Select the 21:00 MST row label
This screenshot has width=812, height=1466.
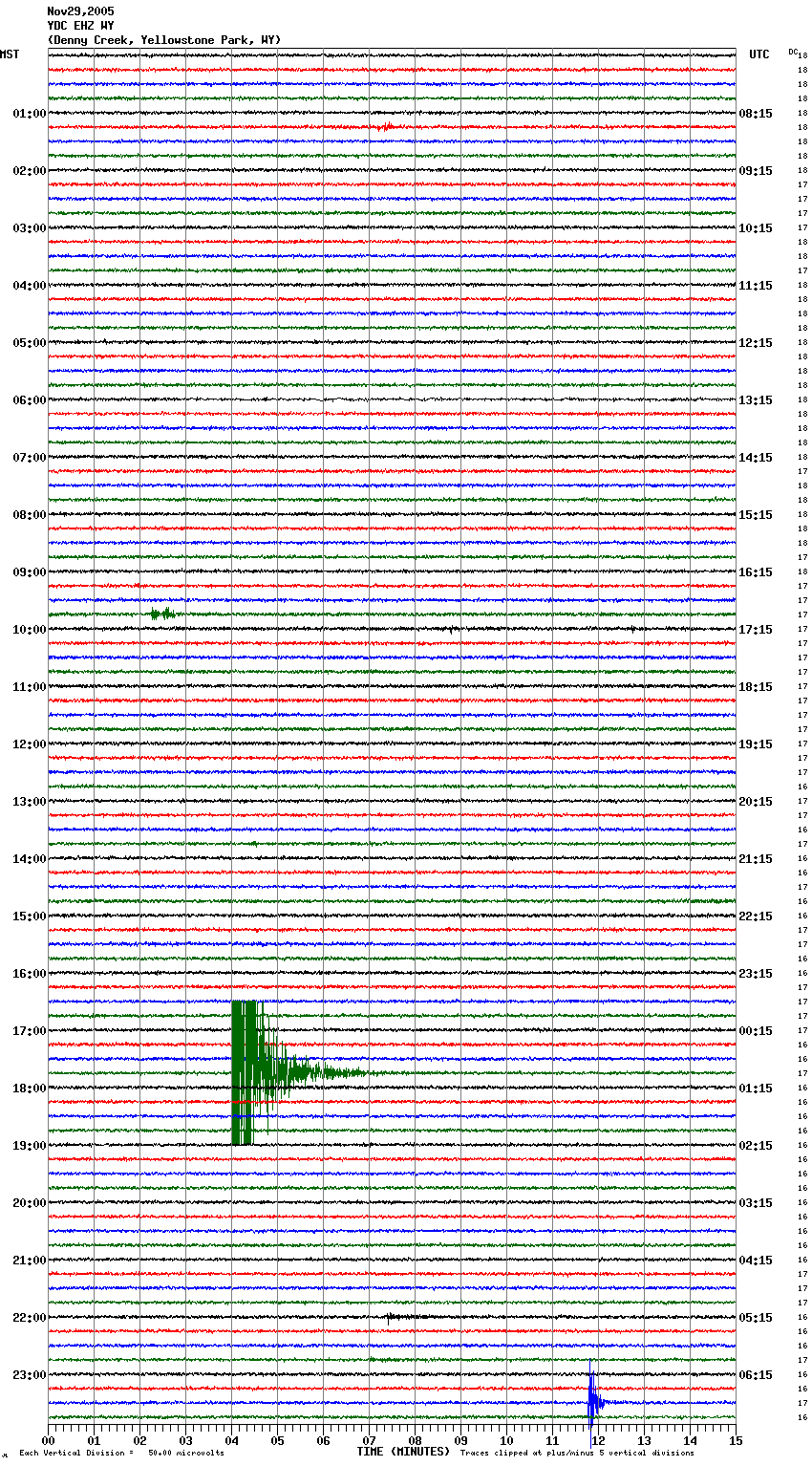point(30,1261)
